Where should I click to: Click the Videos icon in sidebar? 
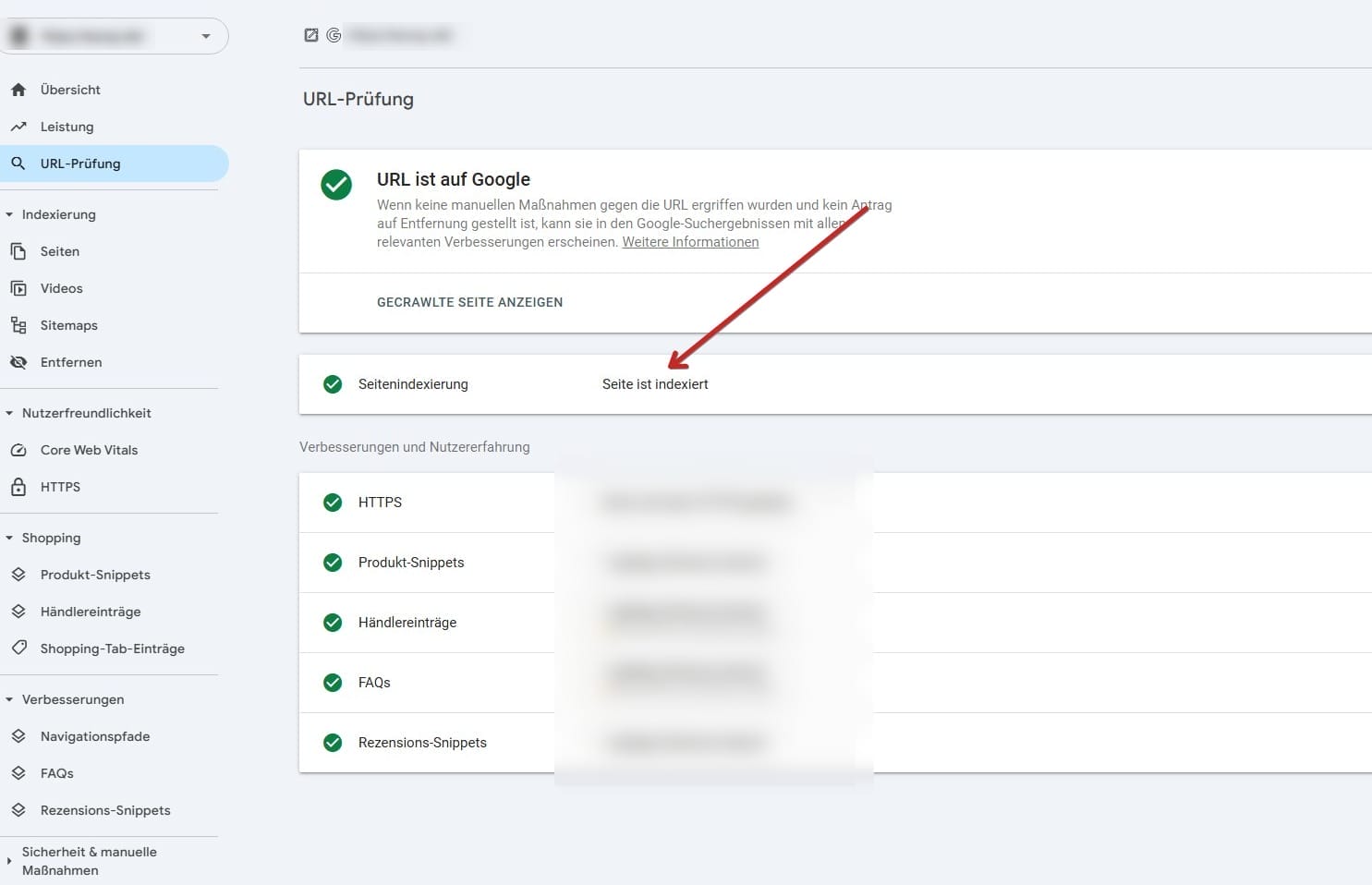18,288
